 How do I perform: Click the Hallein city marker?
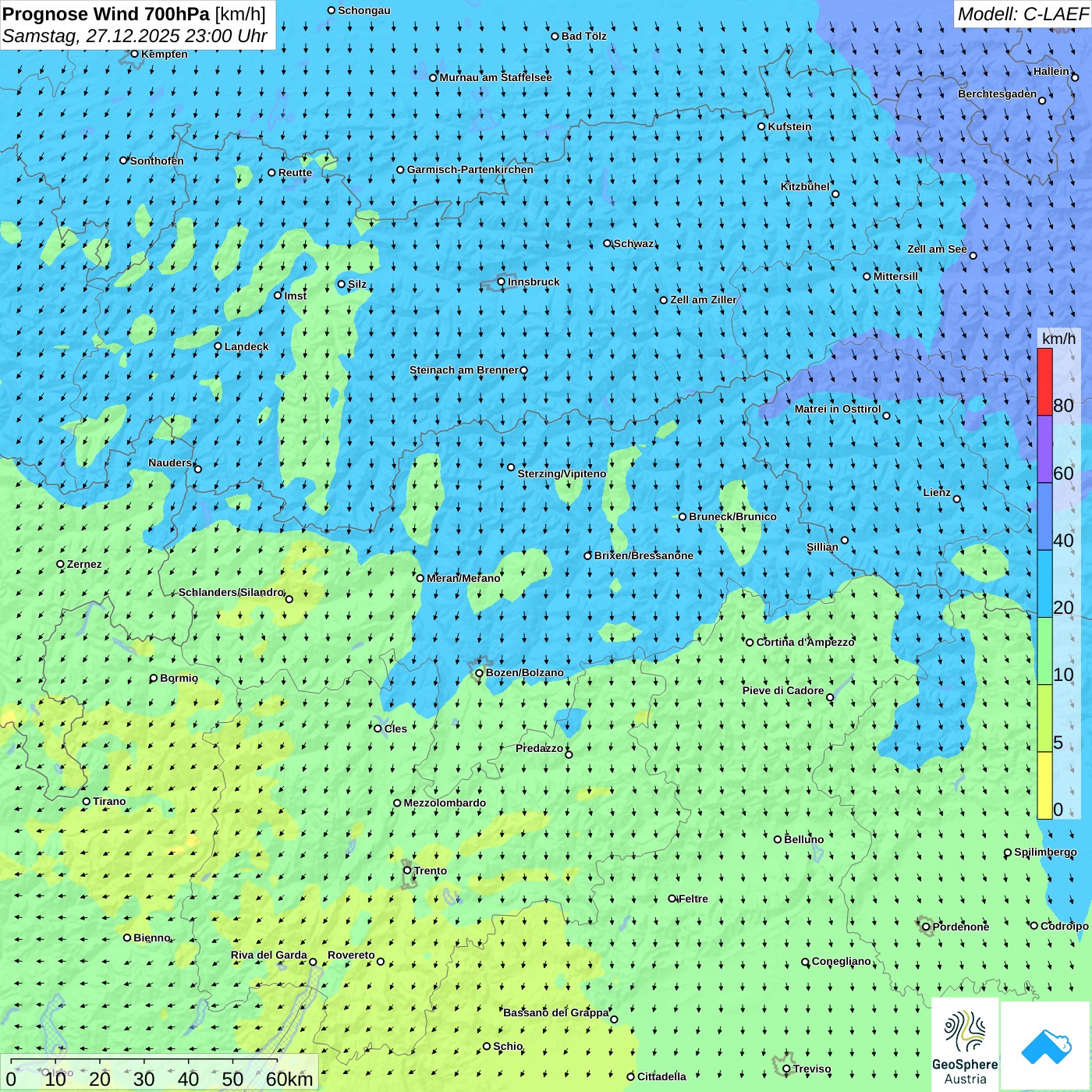(x=1075, y=77)
